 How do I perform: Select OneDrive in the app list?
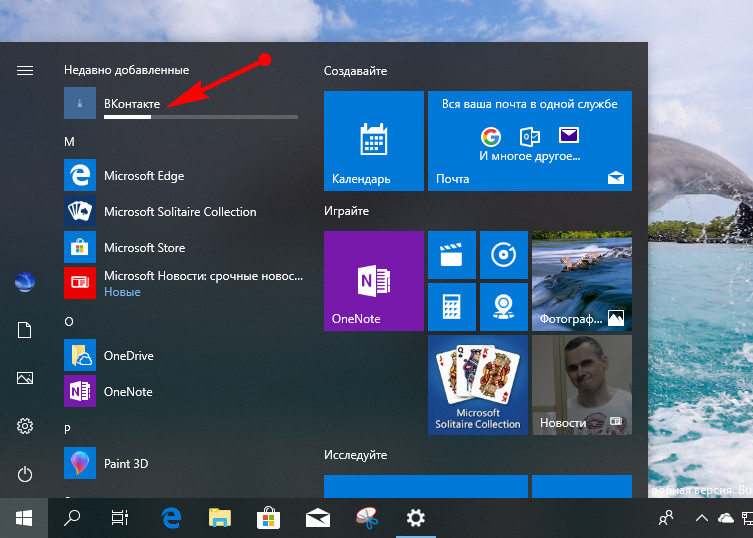point(128,356)
